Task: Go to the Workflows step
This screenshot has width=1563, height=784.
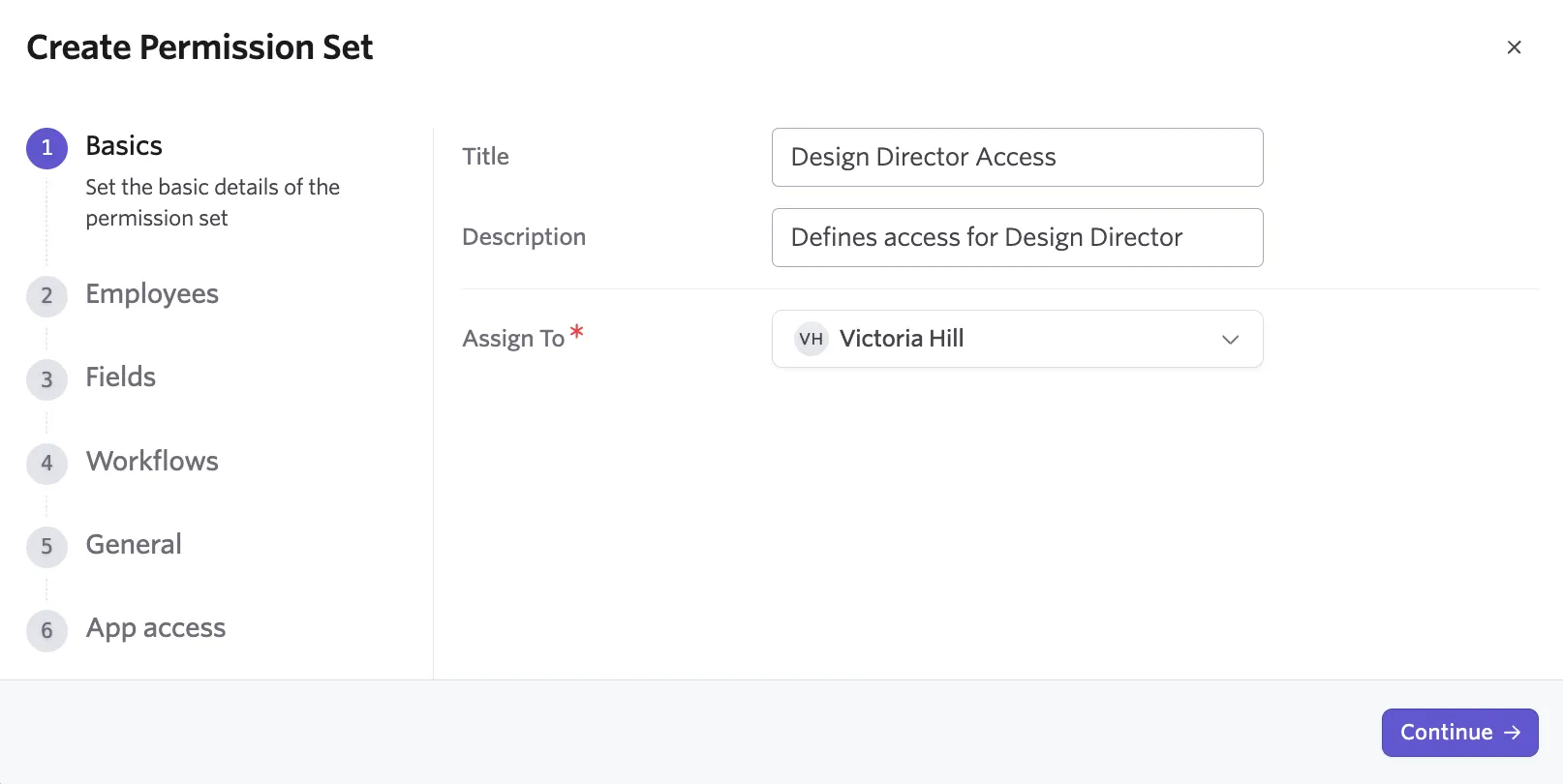Action: click(152, 462)
